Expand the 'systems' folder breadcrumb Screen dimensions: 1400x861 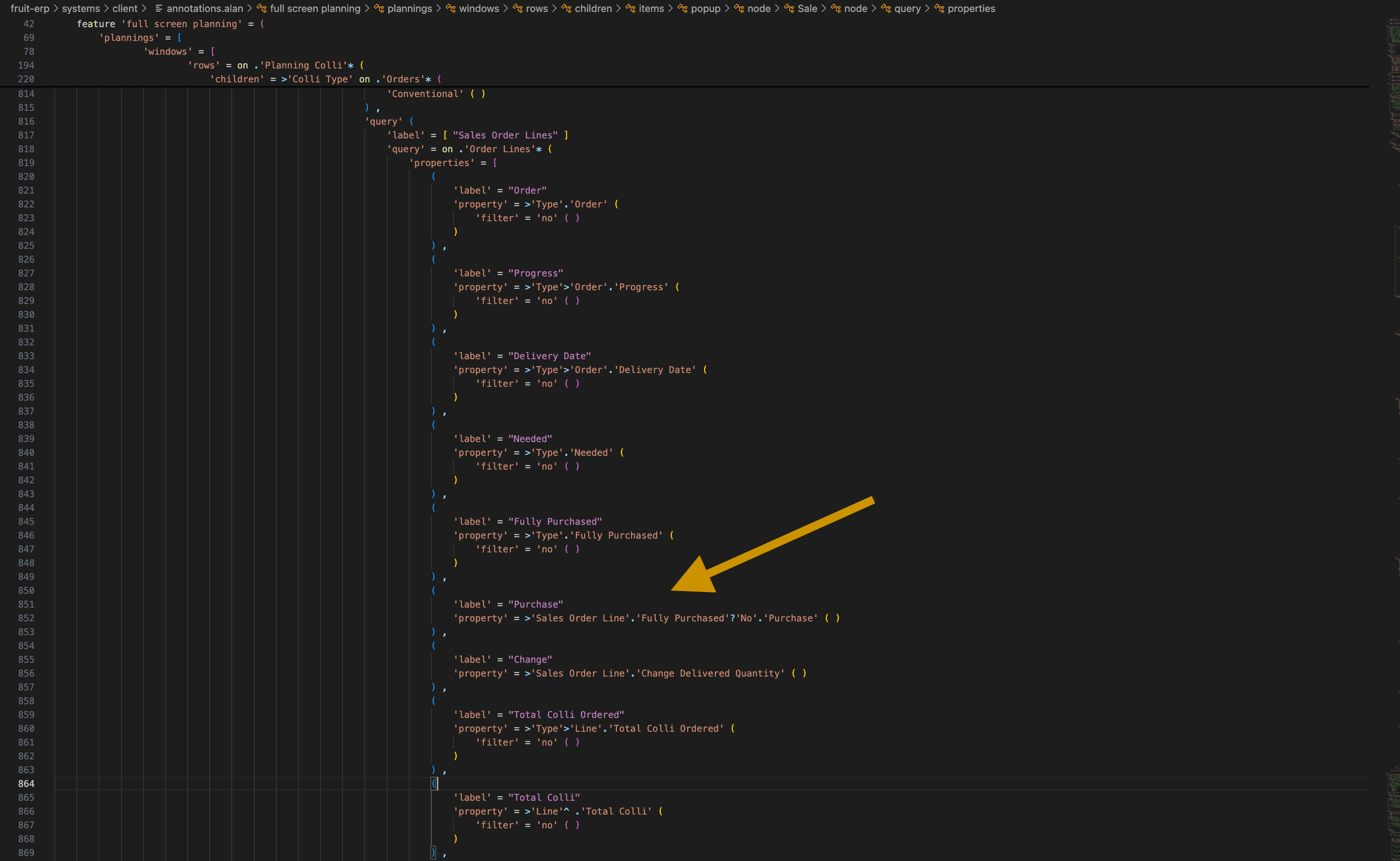80,9
